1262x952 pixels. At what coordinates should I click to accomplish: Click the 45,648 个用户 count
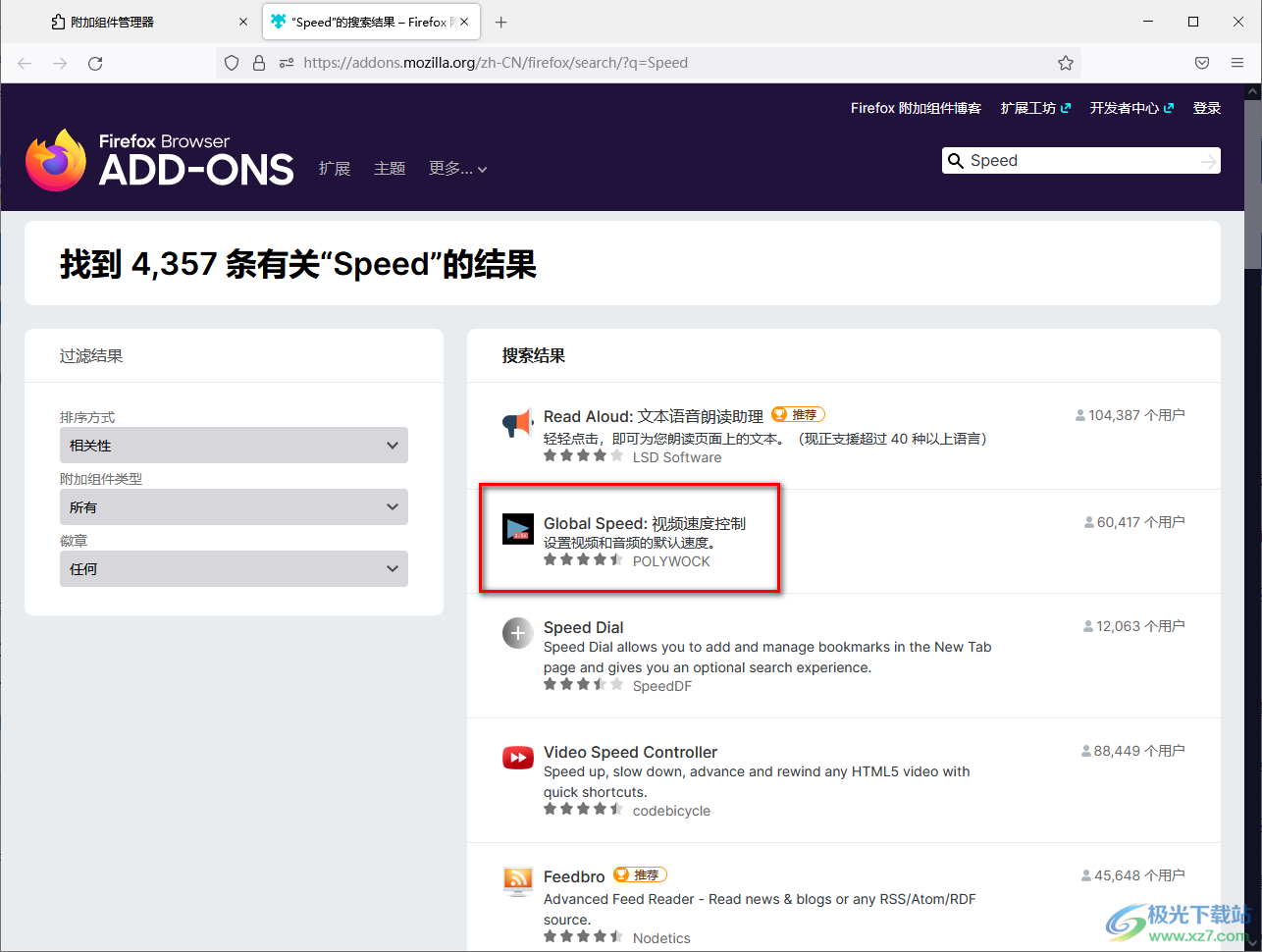point(1133,875)
